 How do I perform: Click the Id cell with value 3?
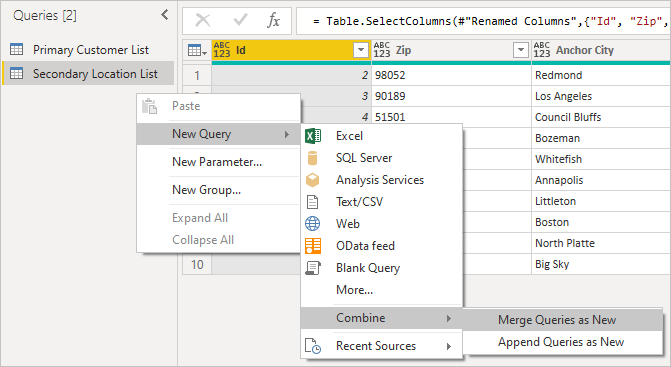[336, 96]
